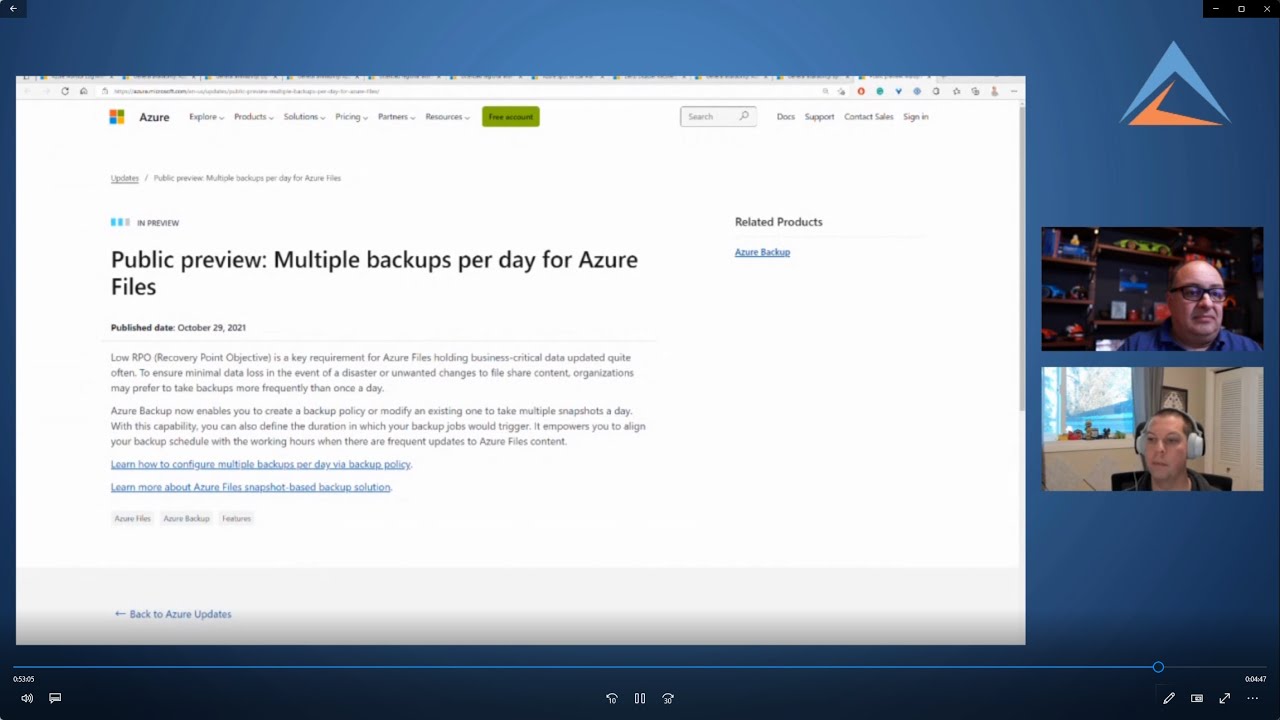The height and width of the screenshot is (720, 1280).
Task: Click the webcam thumbnail of man with headphones
Action: [1152, 429]
